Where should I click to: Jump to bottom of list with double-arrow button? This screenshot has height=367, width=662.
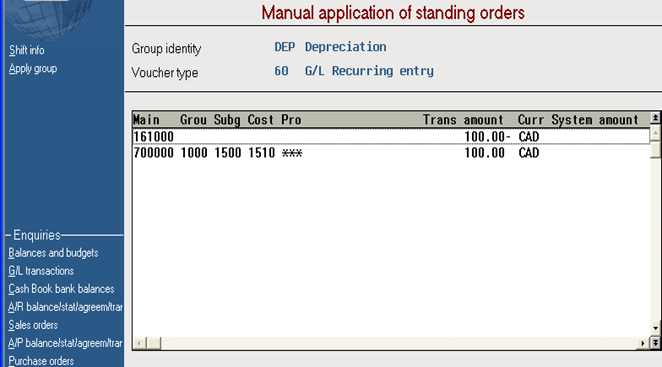(x=655, y=343)
